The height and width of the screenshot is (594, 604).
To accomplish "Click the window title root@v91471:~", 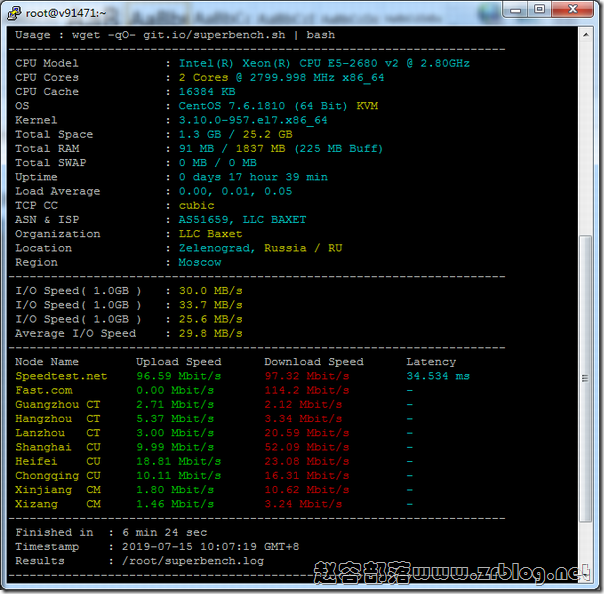I will coord(65,13).
